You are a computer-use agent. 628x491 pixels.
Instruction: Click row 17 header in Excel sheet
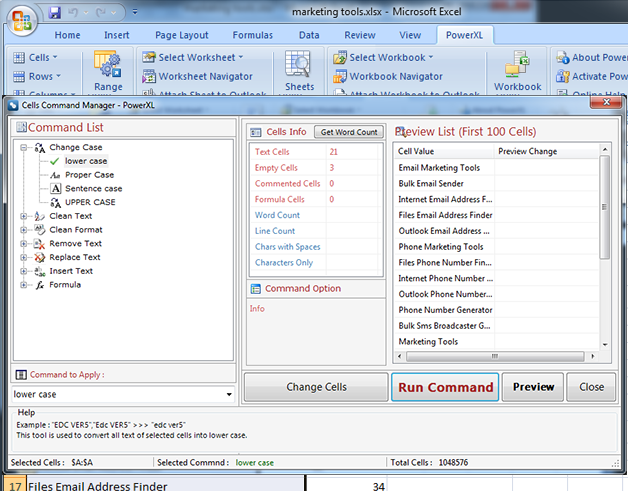tap(15, 485)
